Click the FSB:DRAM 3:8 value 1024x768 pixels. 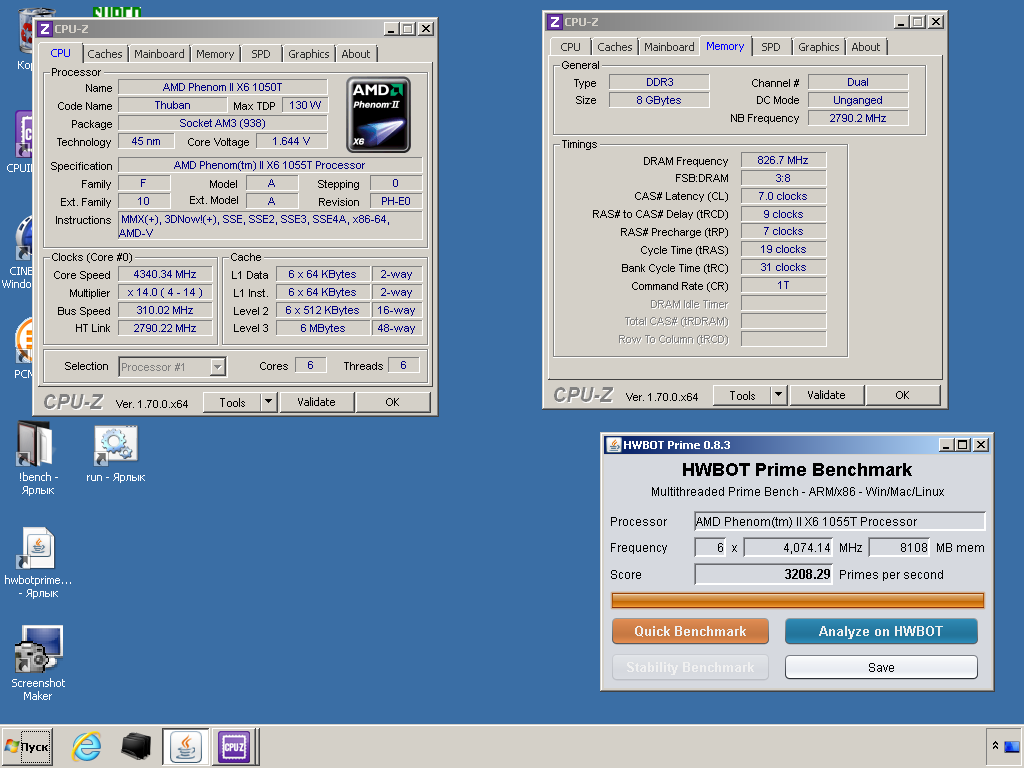783,178
